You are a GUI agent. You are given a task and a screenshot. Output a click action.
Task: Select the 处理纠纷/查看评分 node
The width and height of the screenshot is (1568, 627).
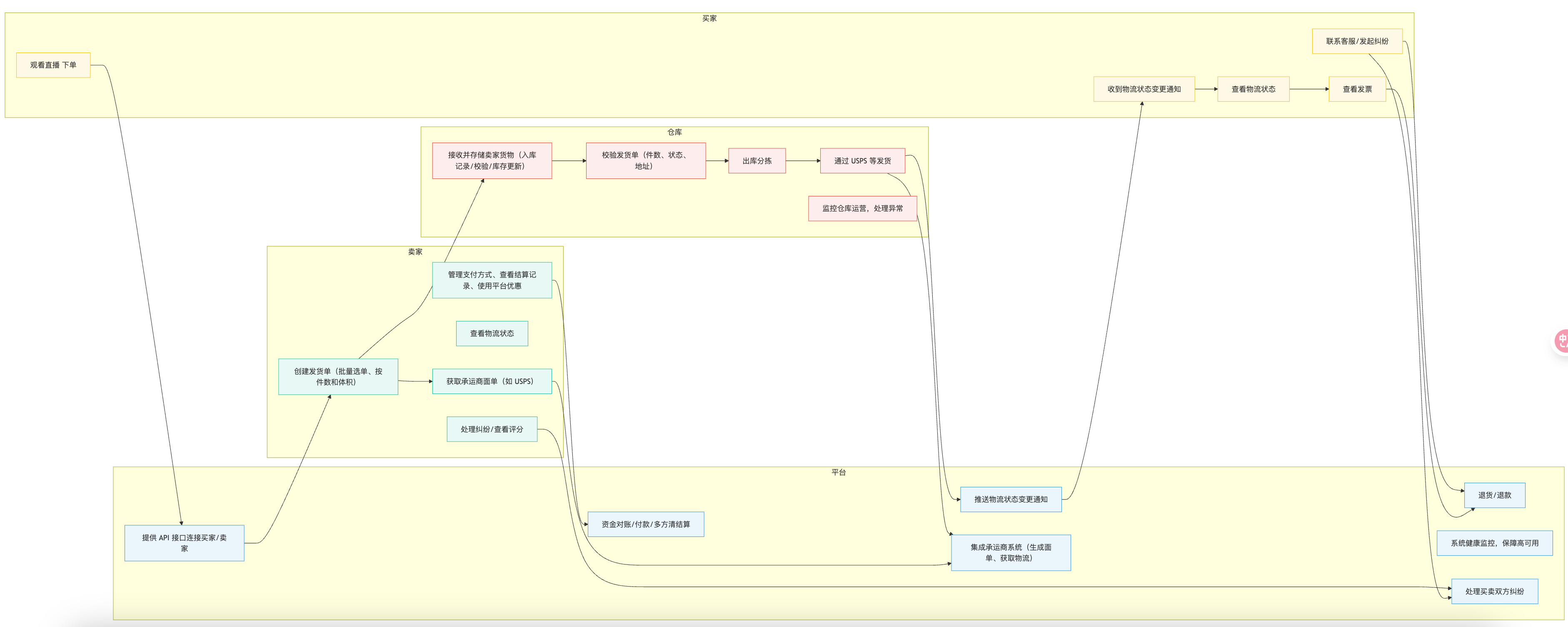(492, 429)
